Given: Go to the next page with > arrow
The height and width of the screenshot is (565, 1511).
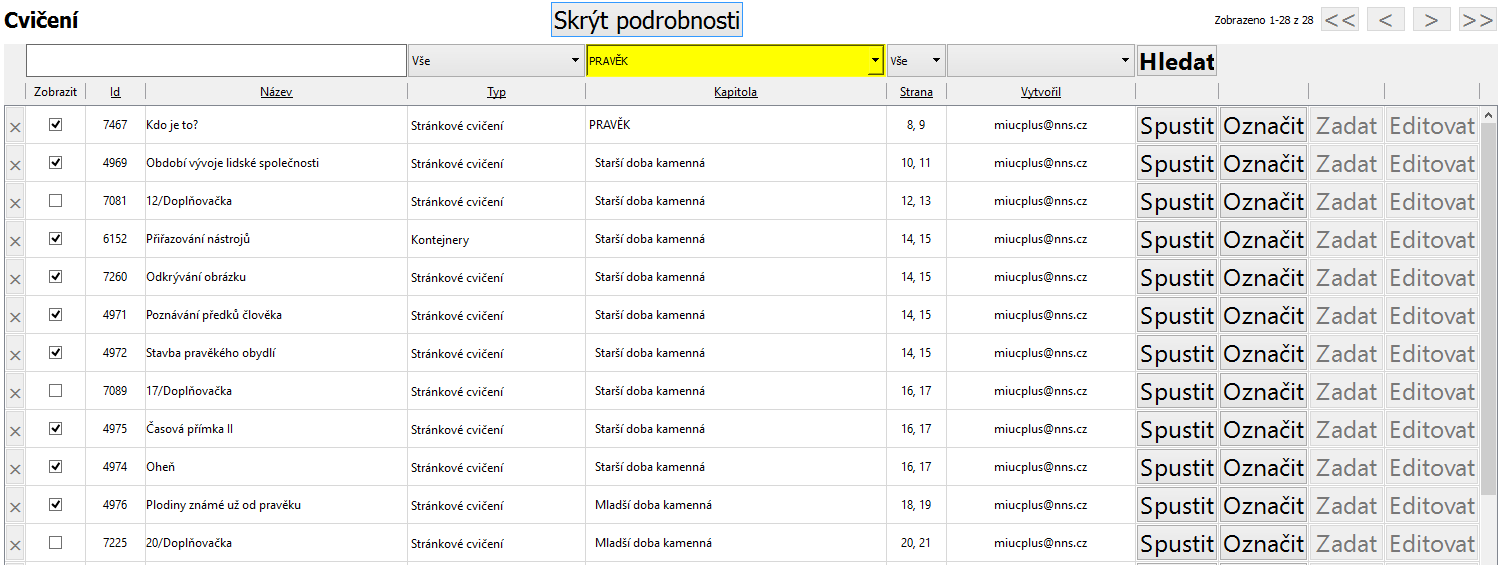Looking at the screenshot, I should tap(1431, 19).
